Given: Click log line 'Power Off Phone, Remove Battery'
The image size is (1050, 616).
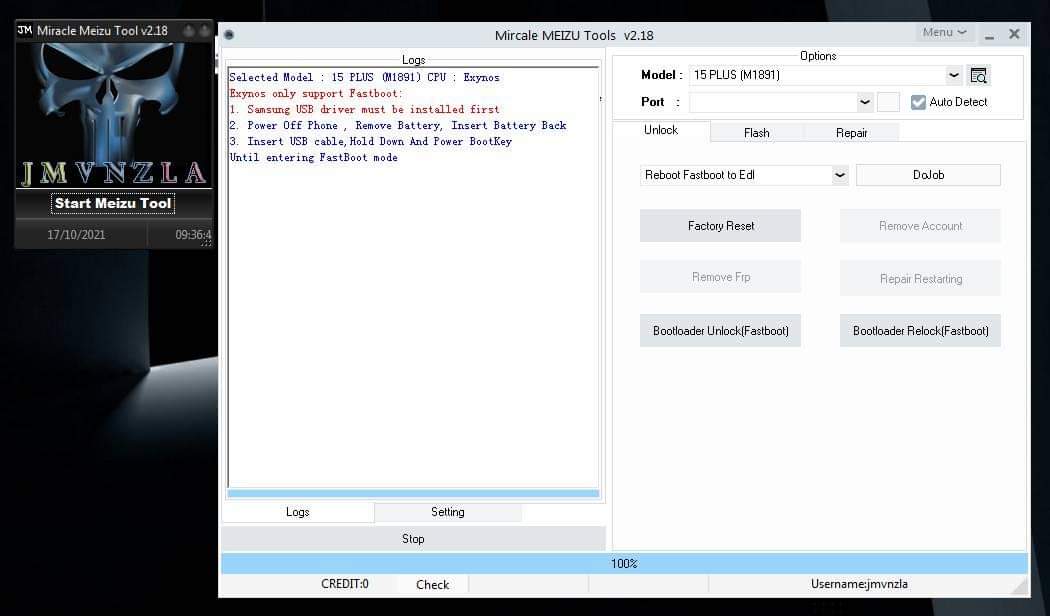Looking at the screenshot, I should [x=398, y=126].
